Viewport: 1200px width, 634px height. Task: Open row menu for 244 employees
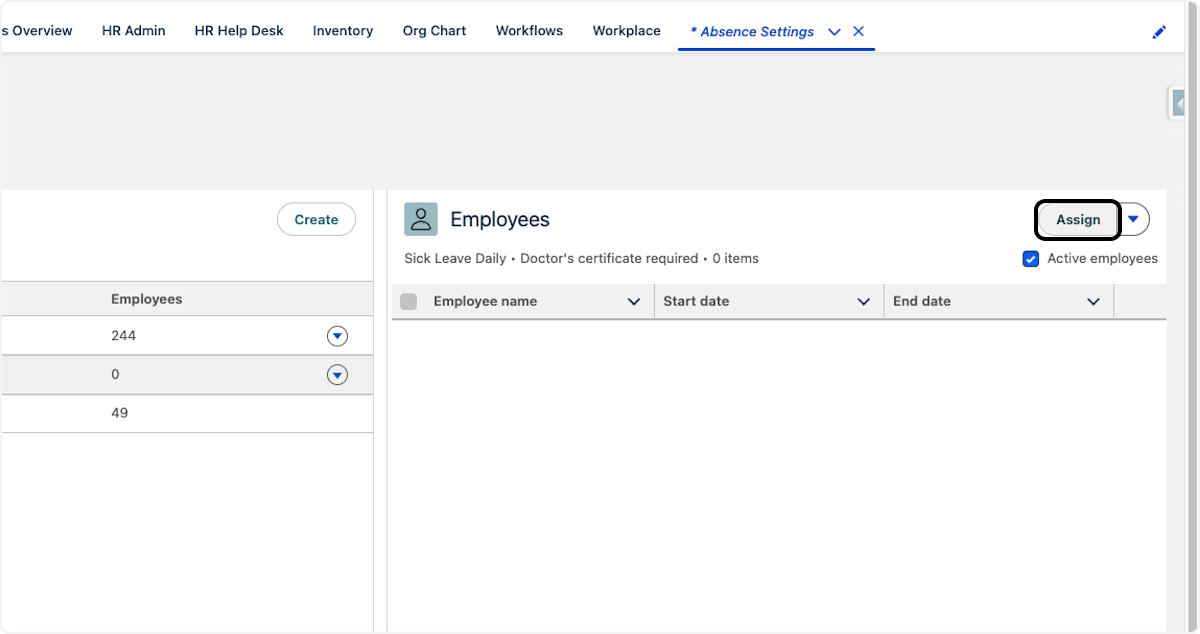(337, 336)
